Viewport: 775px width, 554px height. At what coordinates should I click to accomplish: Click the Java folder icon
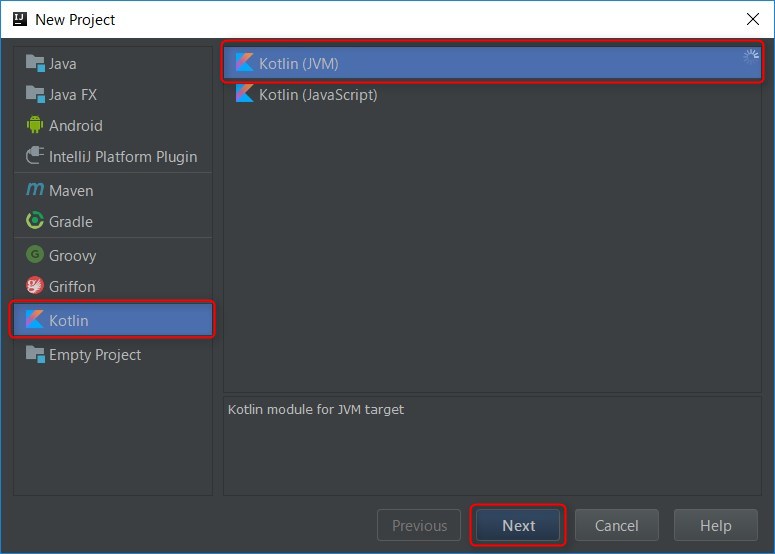35,63
